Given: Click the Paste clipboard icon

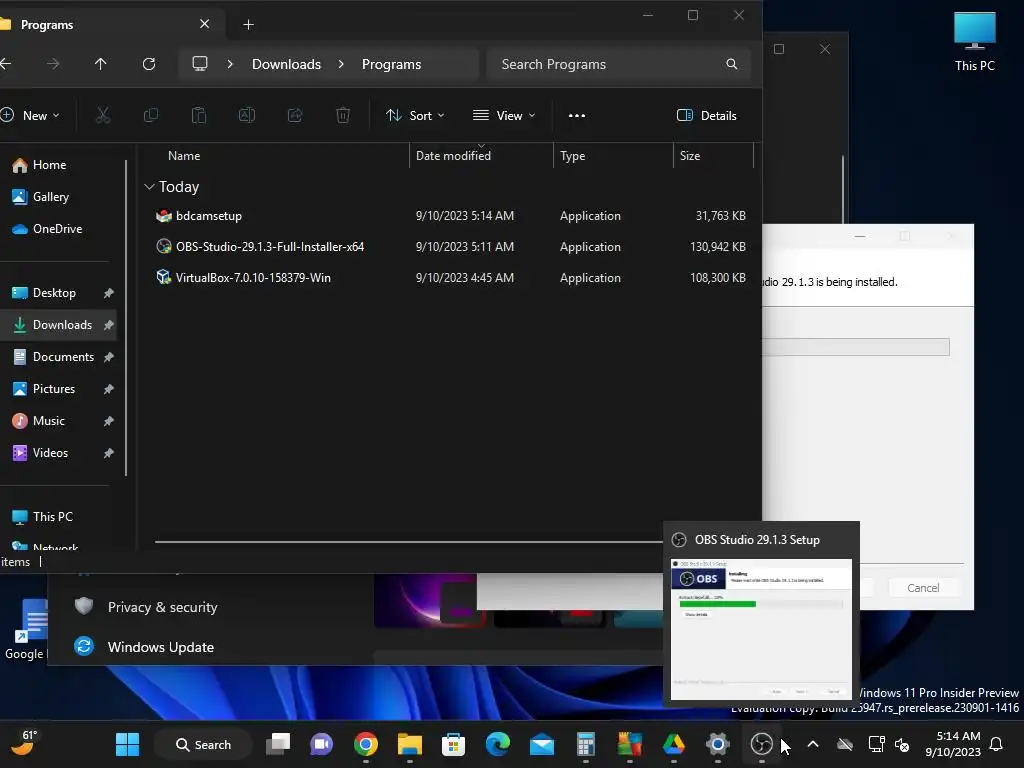Looking at the screenshot, I should pyautogui.click(x=199, y=116).
